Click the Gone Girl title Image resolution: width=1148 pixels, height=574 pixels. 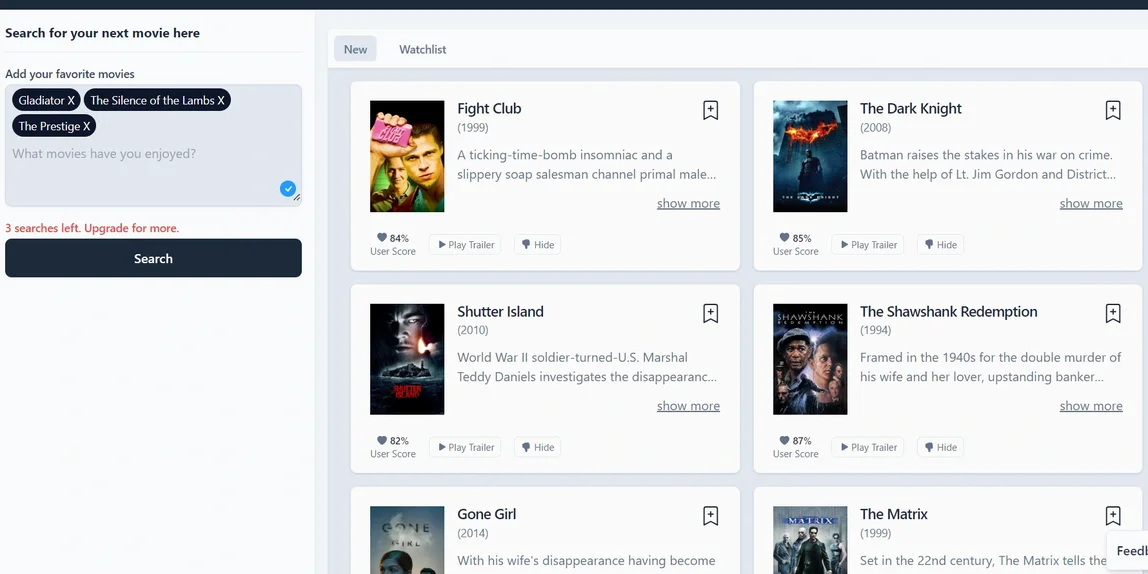coord(486,514)
